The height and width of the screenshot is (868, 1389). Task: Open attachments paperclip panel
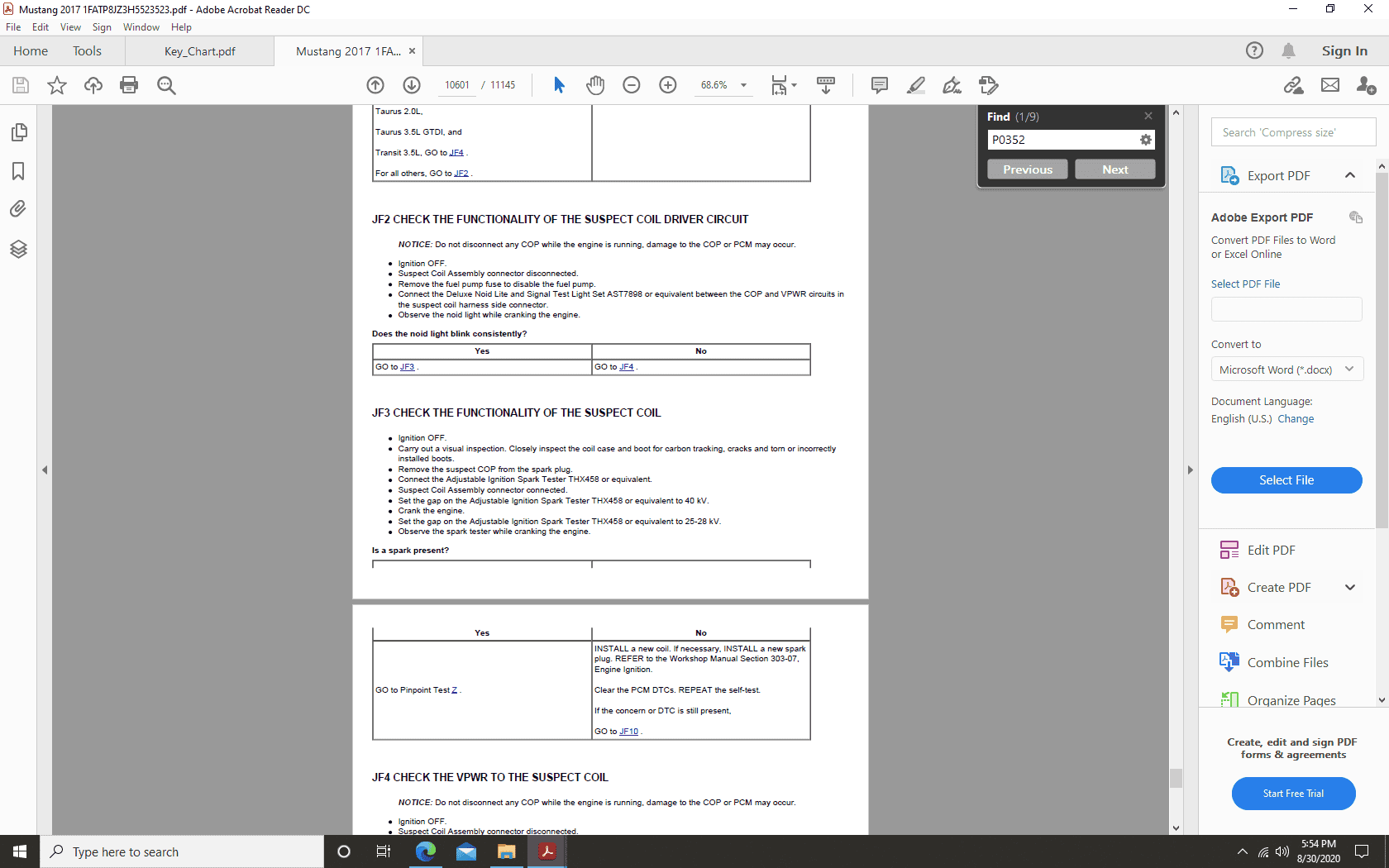pyautogui.click(x=18, y=209)
